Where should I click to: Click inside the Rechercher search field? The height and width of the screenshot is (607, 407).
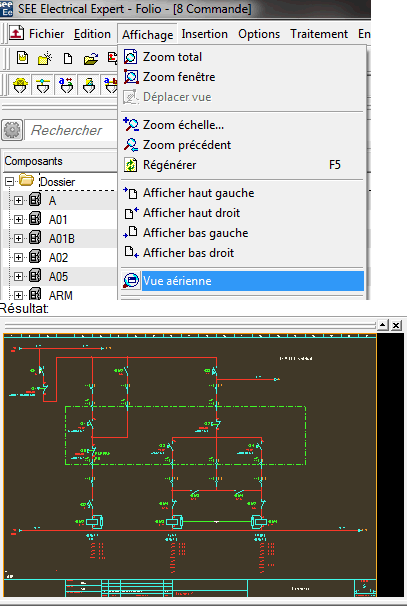(x=70, y=130)
